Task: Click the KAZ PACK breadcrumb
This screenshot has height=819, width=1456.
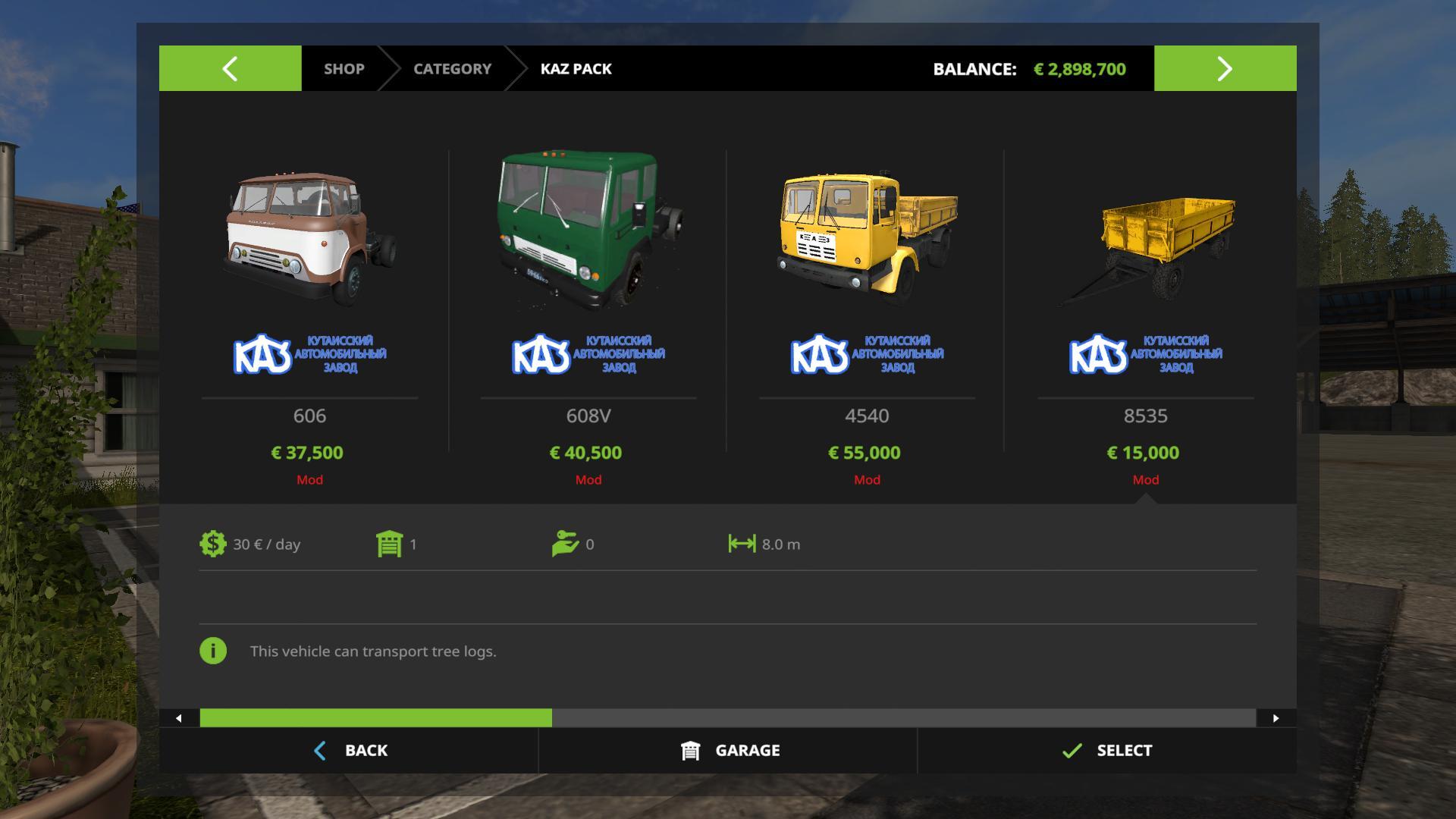Action: point(576,68)
